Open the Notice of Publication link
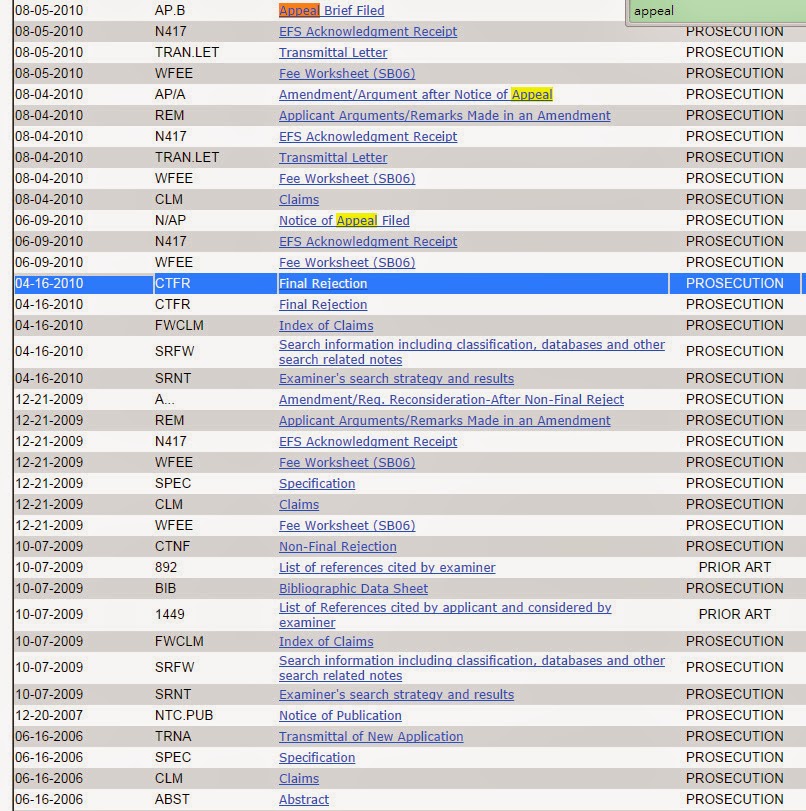The image size is (806, 811). coord(340,715)
